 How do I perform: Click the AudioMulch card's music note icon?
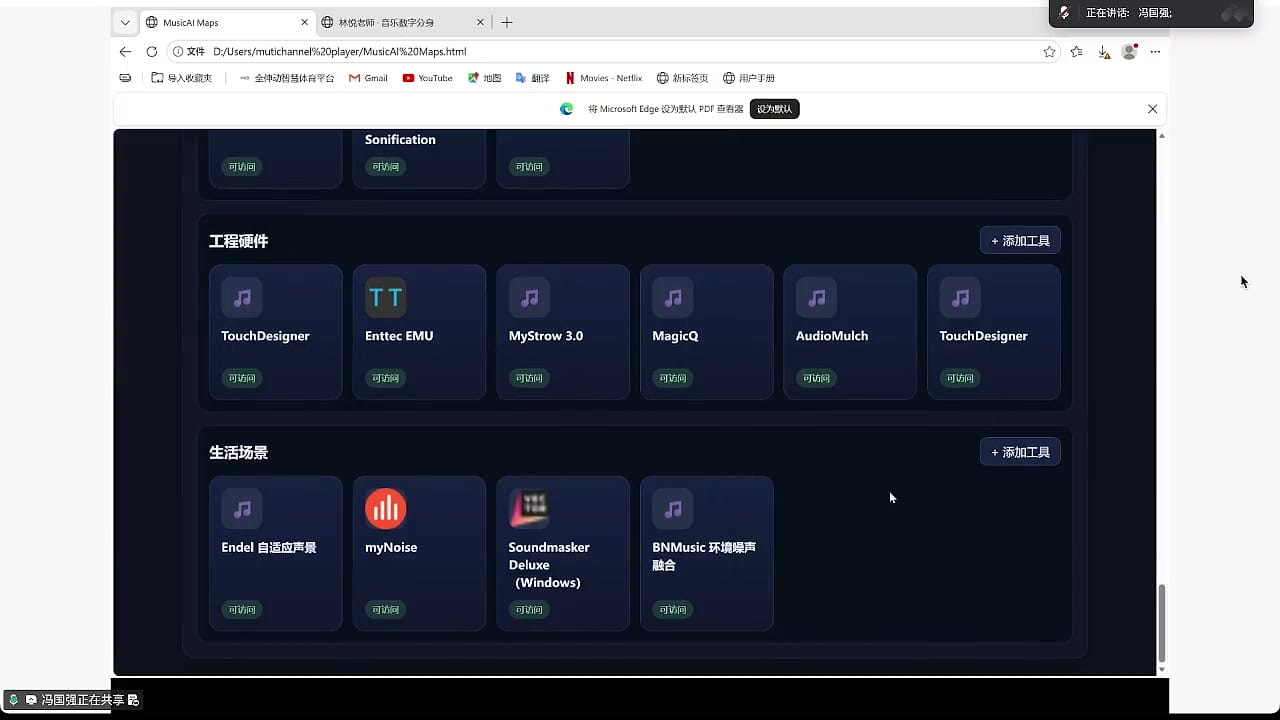pos(817,297)
